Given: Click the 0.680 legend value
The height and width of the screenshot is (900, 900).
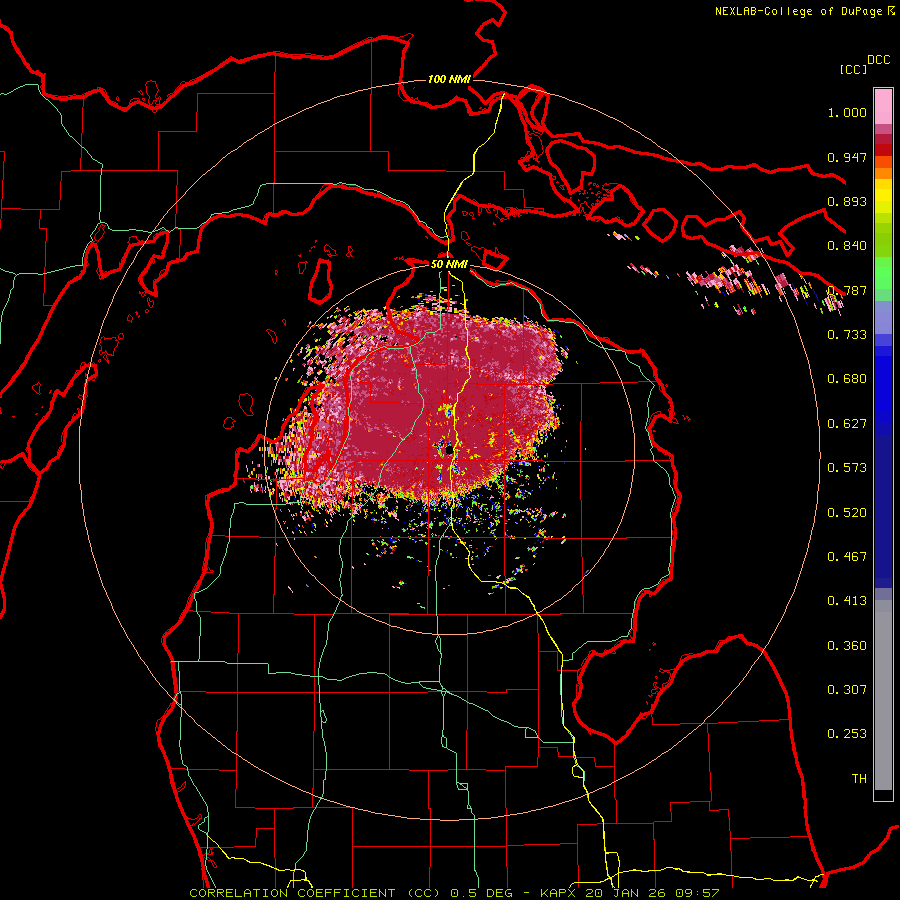Looking at the screenshot, I should tap(847, 379).
